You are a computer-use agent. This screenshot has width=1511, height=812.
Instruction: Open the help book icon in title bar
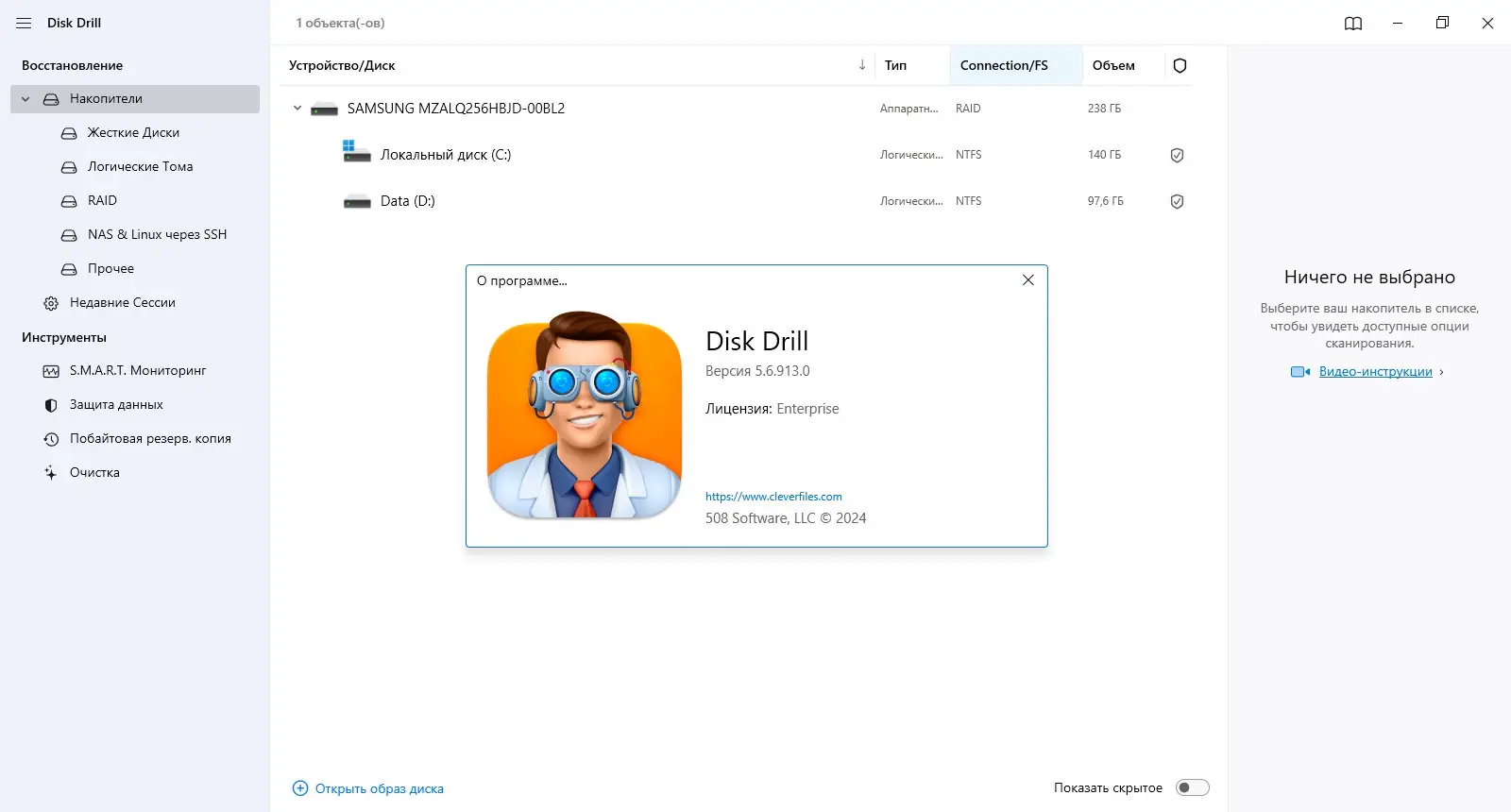[1353, 24]
